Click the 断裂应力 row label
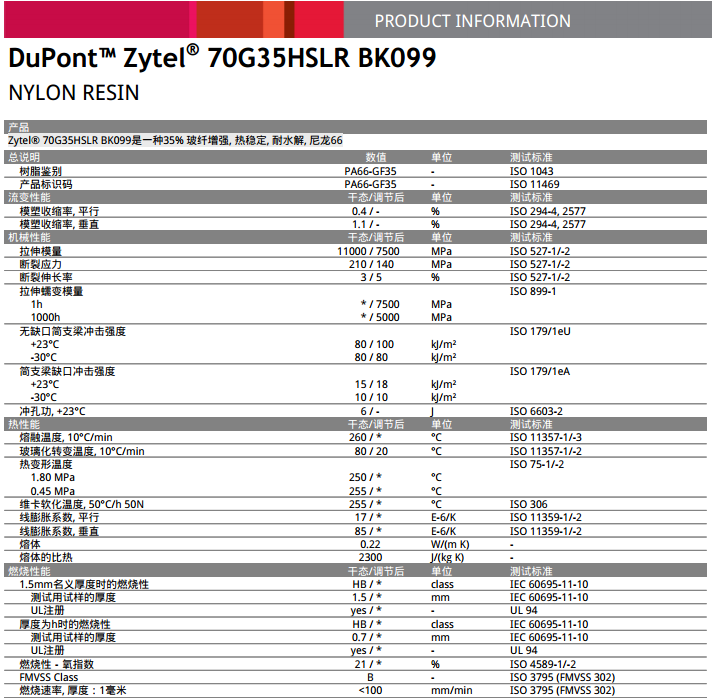The image size is (712, 698). tap(40, 264)
